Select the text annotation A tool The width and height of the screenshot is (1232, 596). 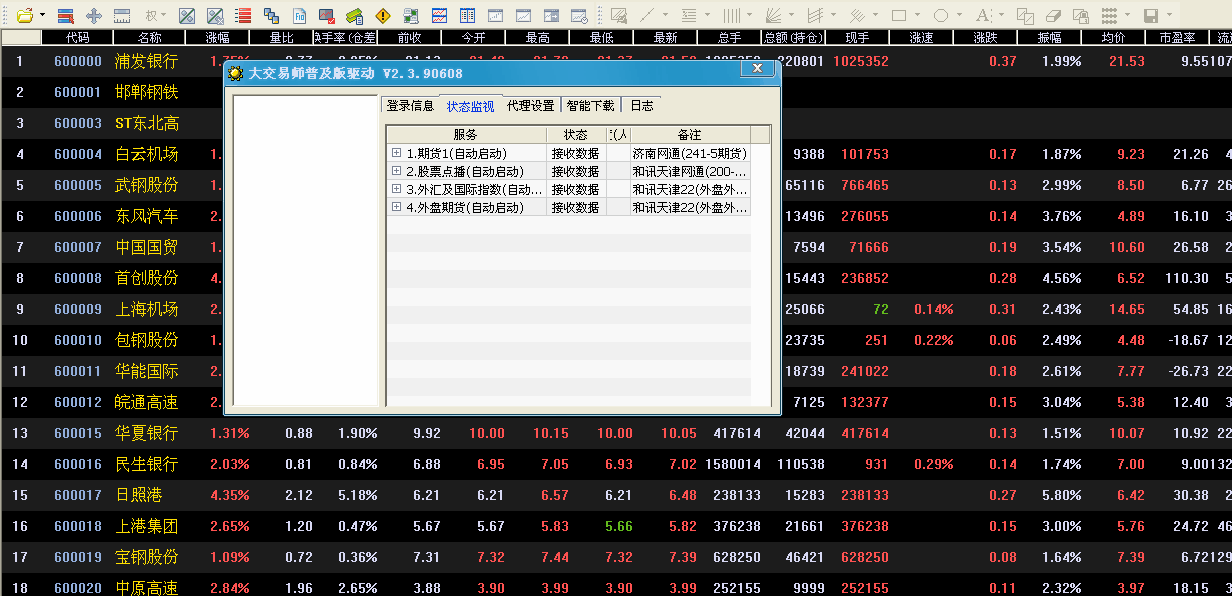[983, 16]
